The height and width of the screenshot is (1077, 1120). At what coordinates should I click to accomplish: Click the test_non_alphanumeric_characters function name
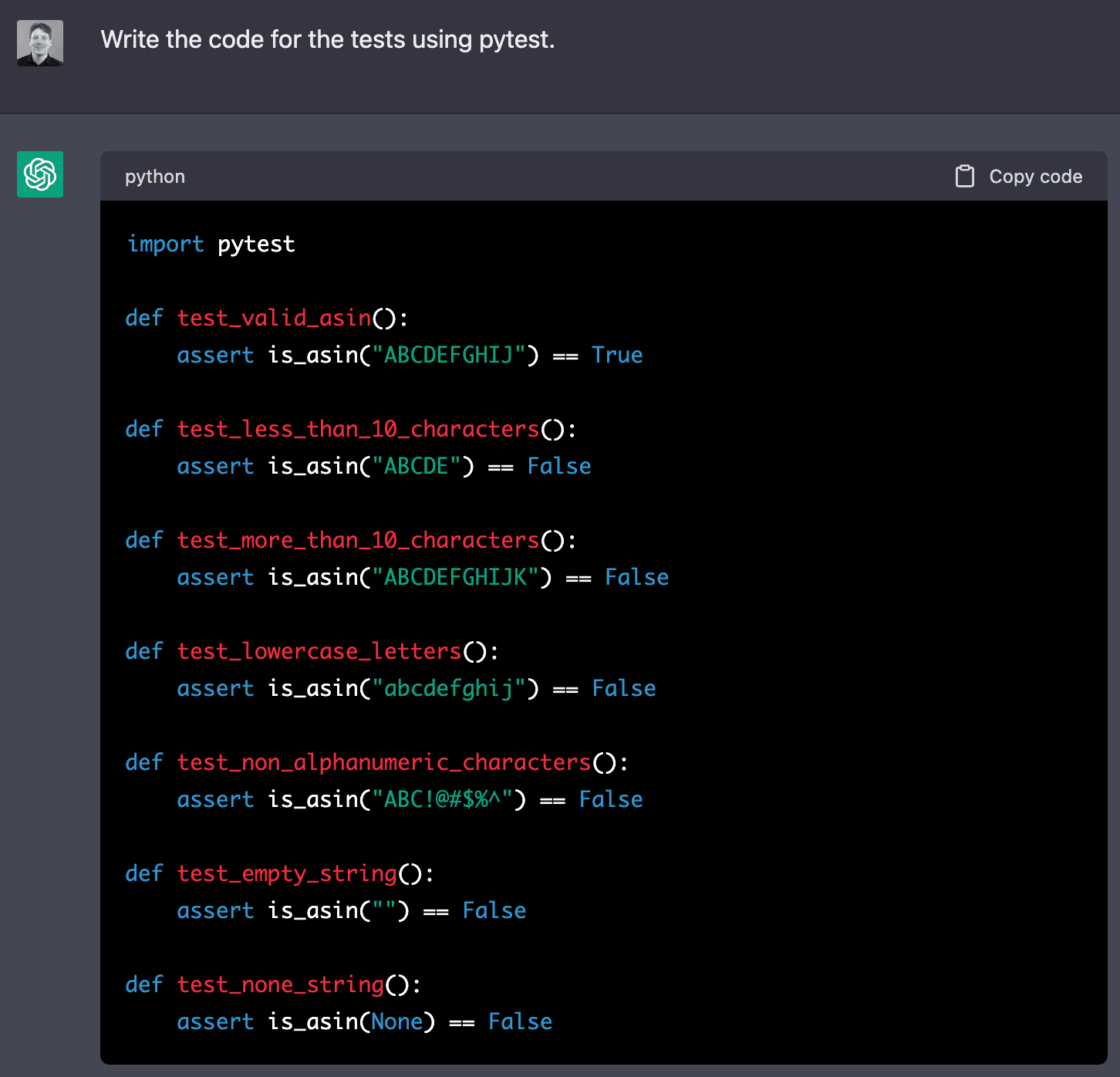click(383, 762)
